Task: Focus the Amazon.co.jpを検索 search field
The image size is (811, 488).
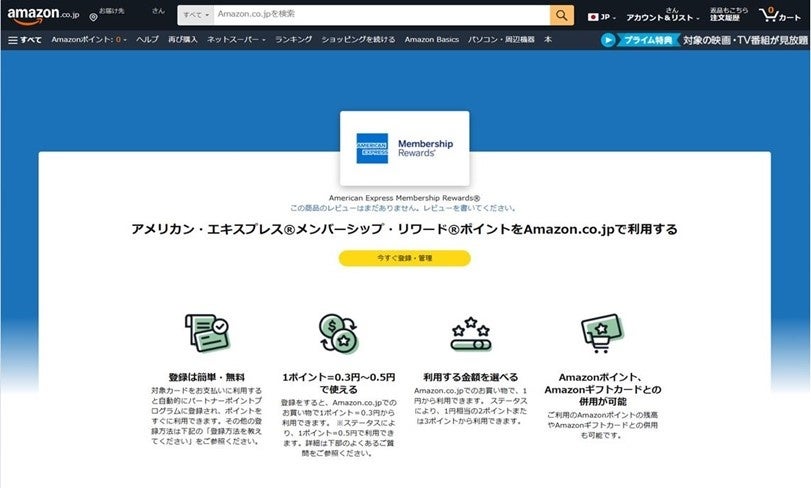Action: pos(382,15)
